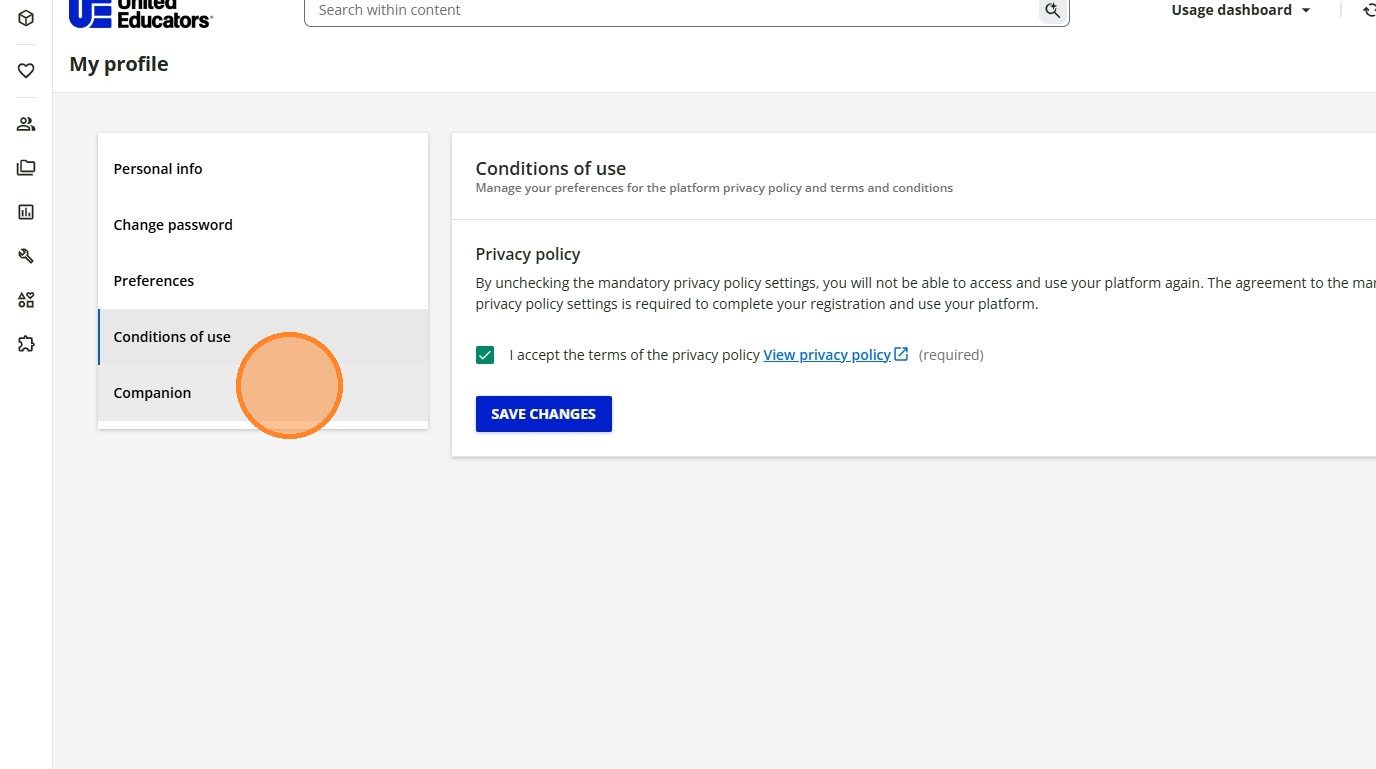The image size is (1376, 769).
Task: Click the SAVE CHANGES button
Action: pyautogui.click(x=544, y=414)
